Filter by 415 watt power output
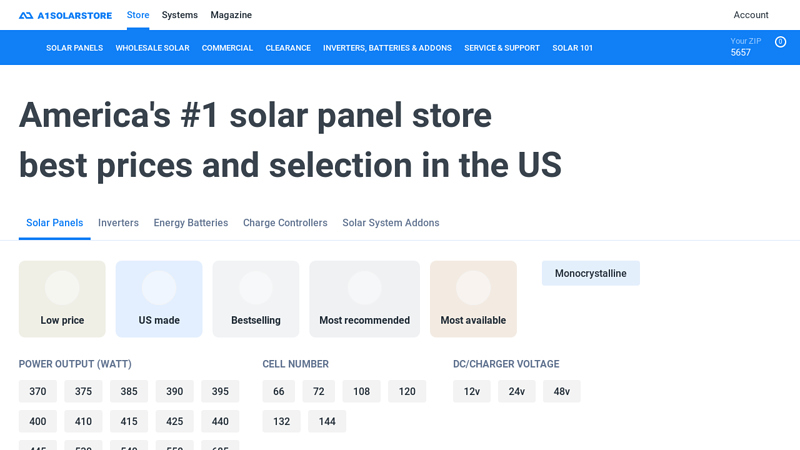This screenshot has height=450, width=800. 129,421
